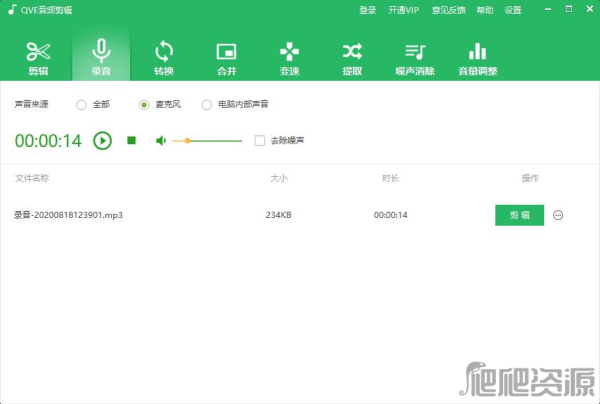Stop recording with the square stop button
The width and height of the screenshot is (600, 404).
tap(132, 140)
